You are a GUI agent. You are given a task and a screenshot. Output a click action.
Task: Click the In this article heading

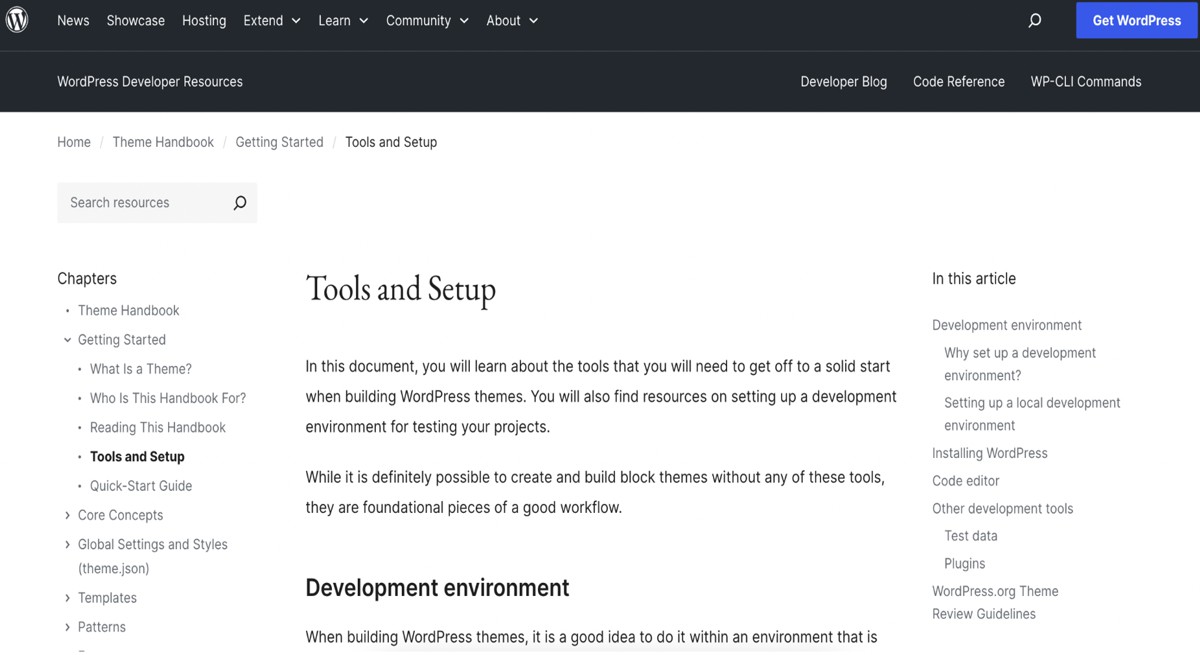point(974,279)
